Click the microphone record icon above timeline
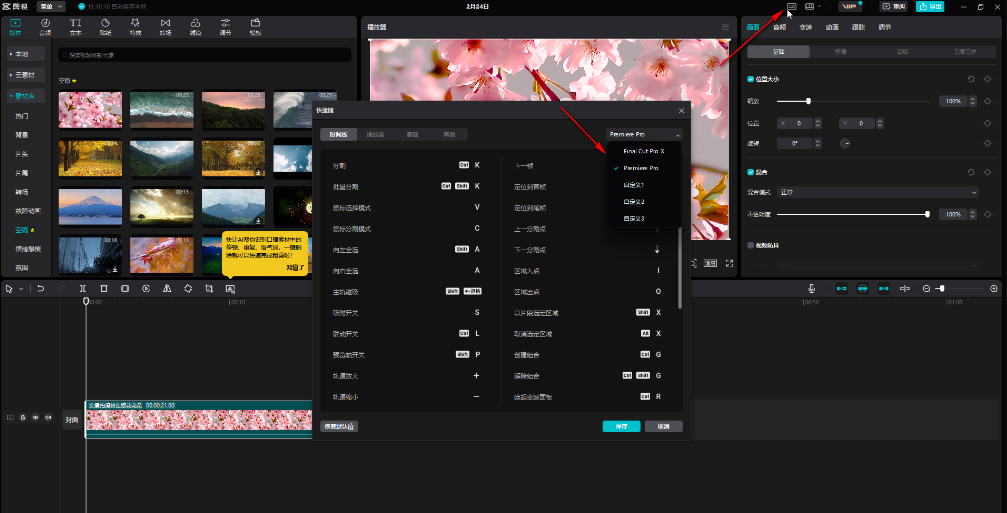 pos(812,288)
